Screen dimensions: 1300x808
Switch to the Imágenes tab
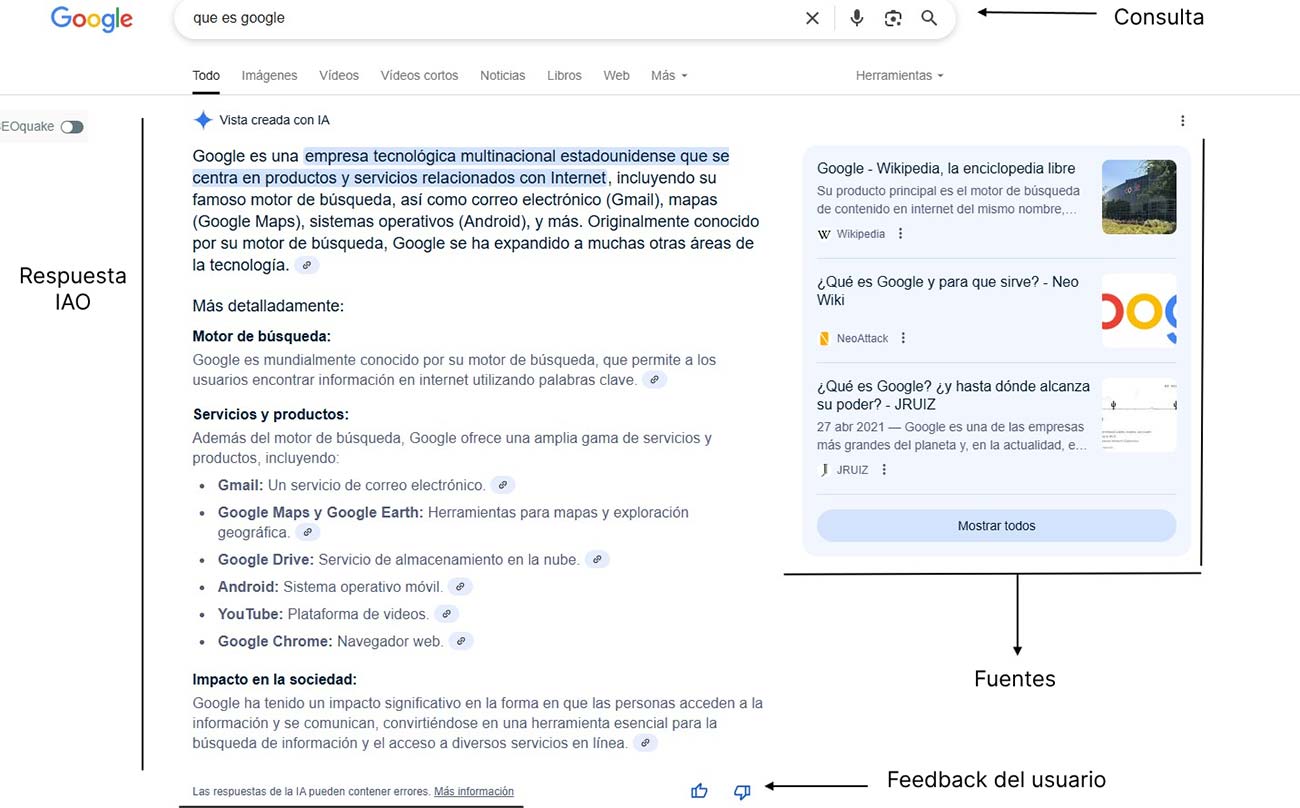point(269,75)
